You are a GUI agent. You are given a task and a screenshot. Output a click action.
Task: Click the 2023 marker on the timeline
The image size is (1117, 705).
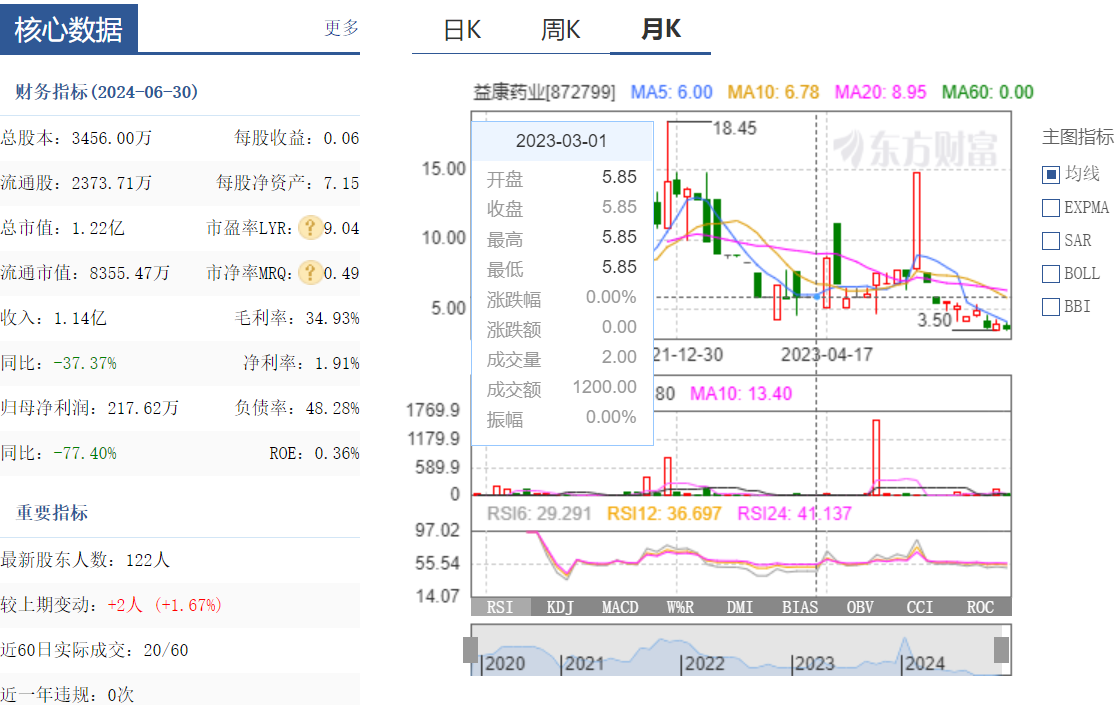814,664
